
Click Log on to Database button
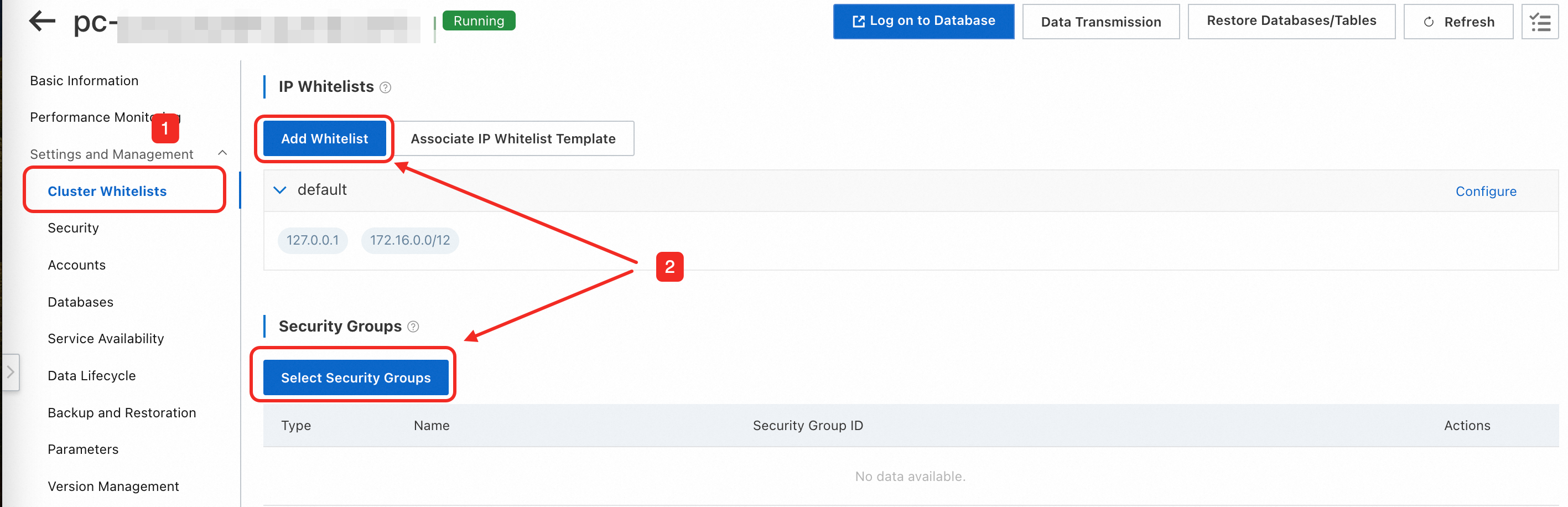tap(923, 21)
